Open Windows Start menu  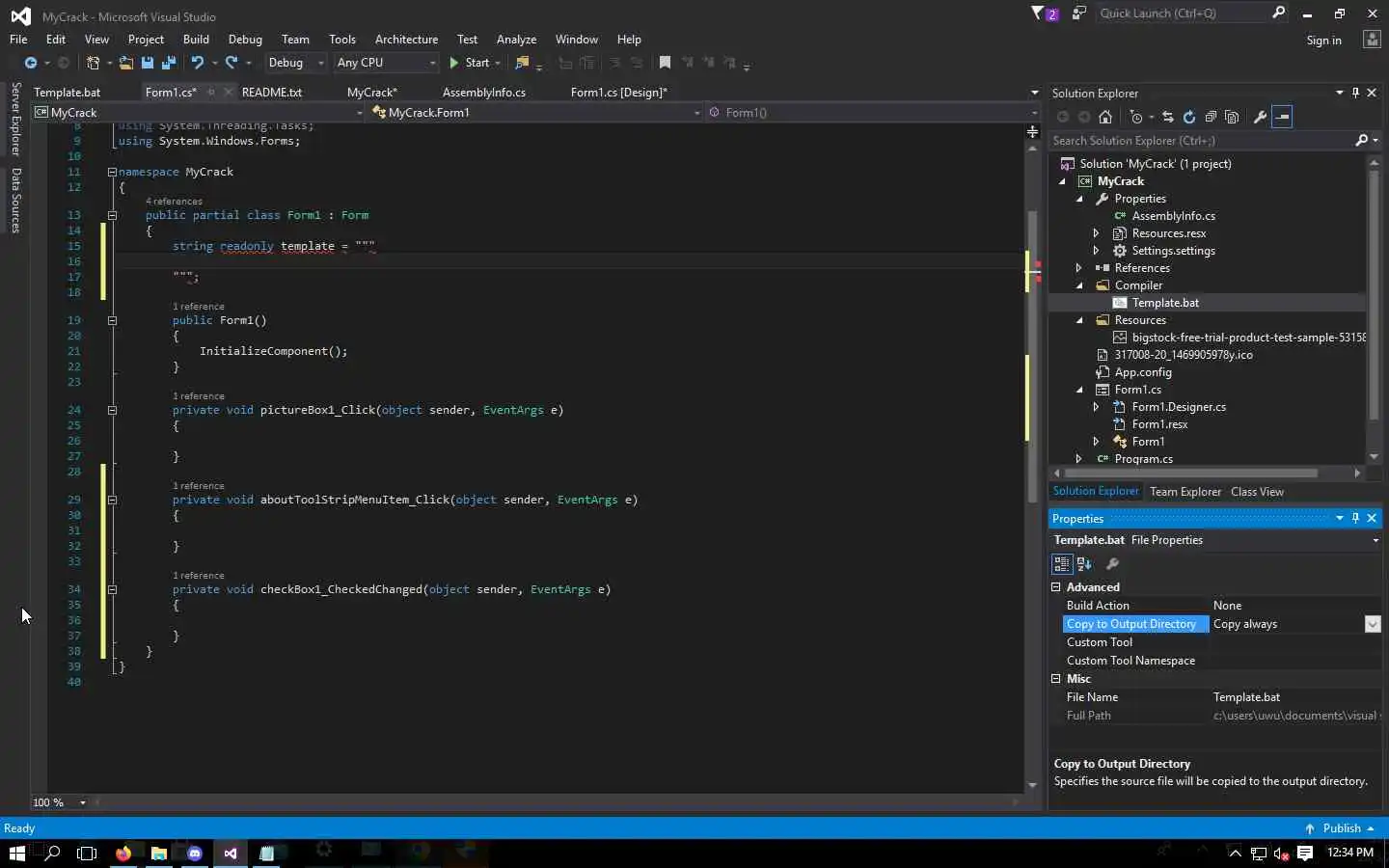pyautogui.click(x=16, y=853)
